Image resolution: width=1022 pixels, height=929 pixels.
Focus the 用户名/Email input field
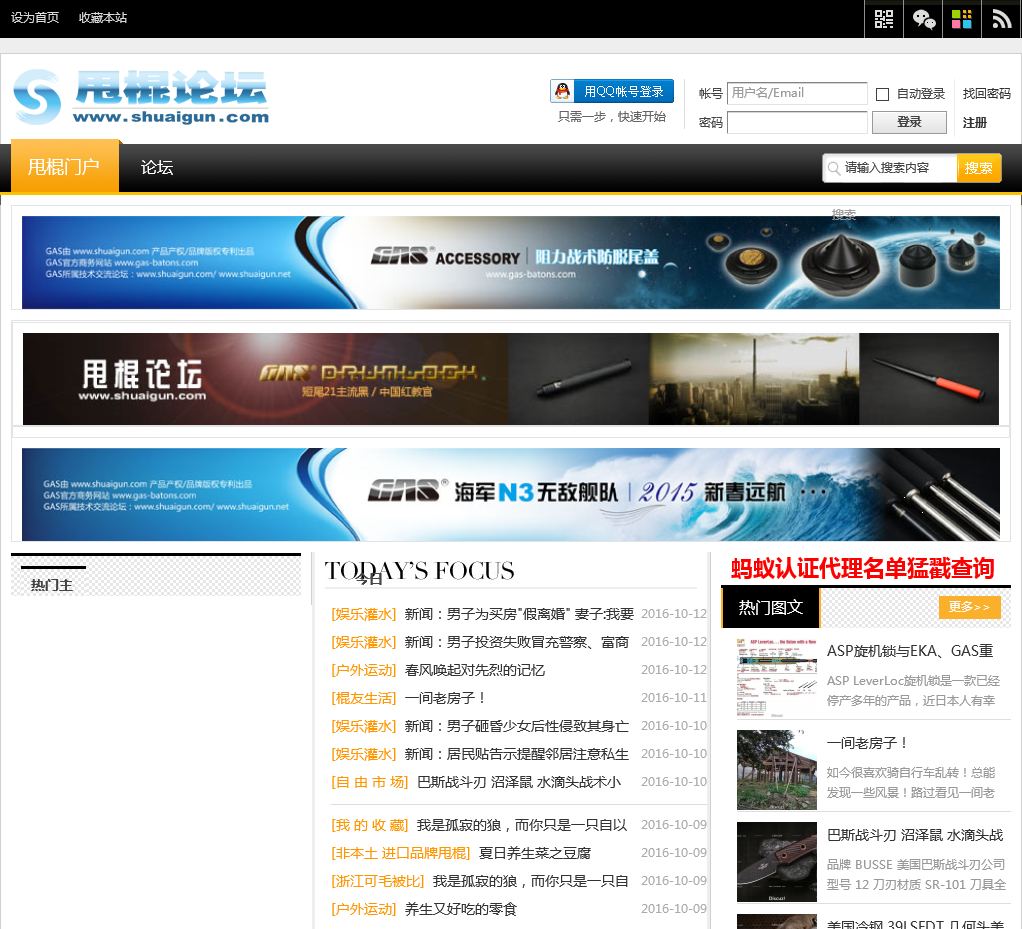click(797, 93)
